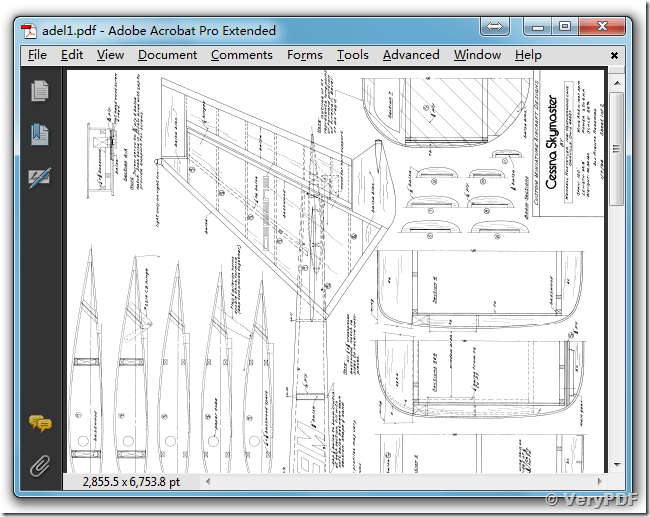The image size is (650, 517).
Task: Click the horizontal scrollbar right arrow
Action: click(x=599, y=481)
